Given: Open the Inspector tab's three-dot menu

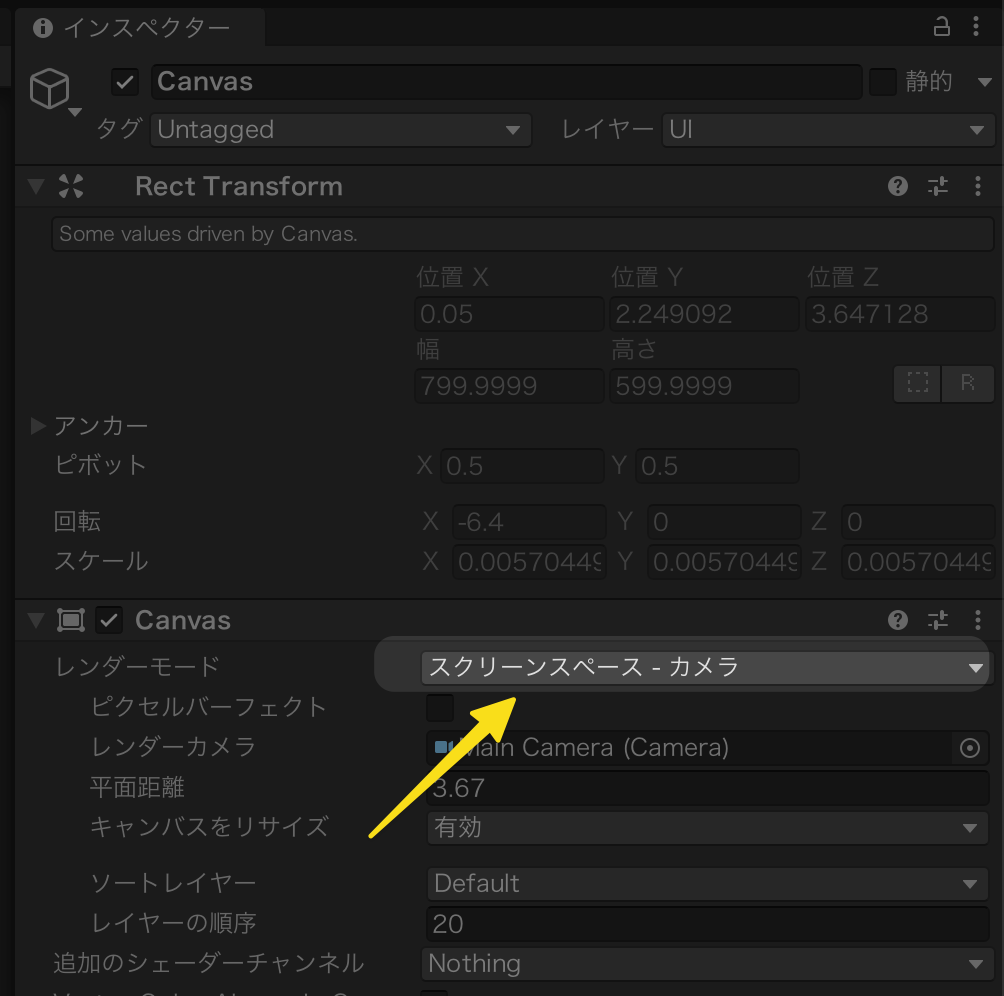Looking at the screenshot, I should tap(976, 26).
